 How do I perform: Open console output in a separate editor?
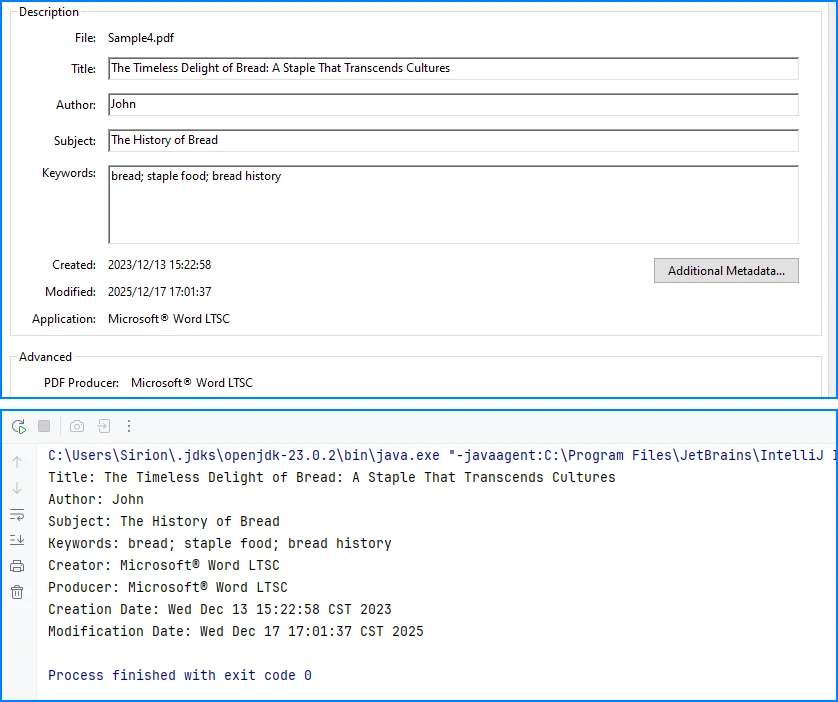pos(103,427)
